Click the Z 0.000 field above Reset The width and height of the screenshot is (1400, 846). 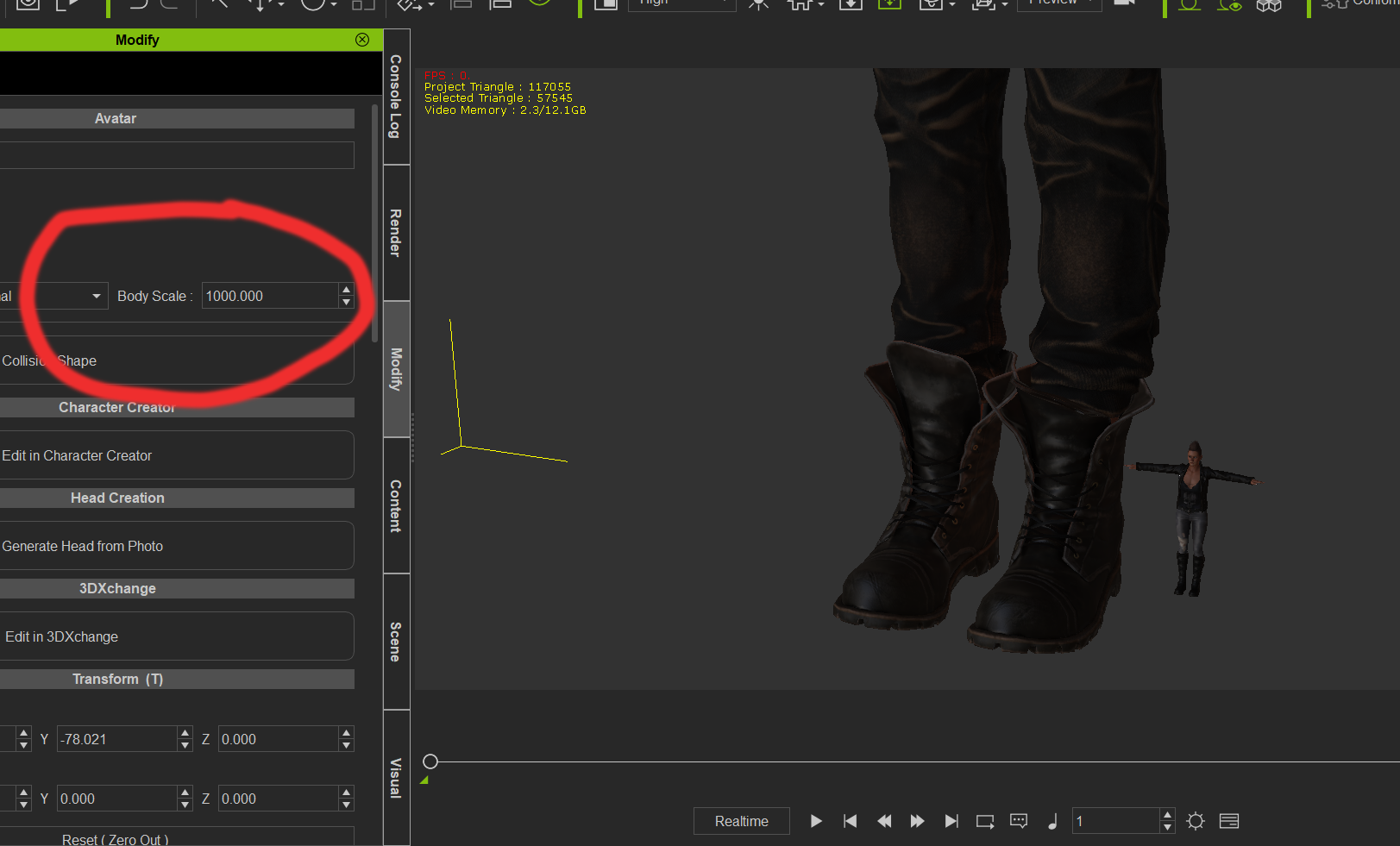pyautogui.click(x=278, y=799)
